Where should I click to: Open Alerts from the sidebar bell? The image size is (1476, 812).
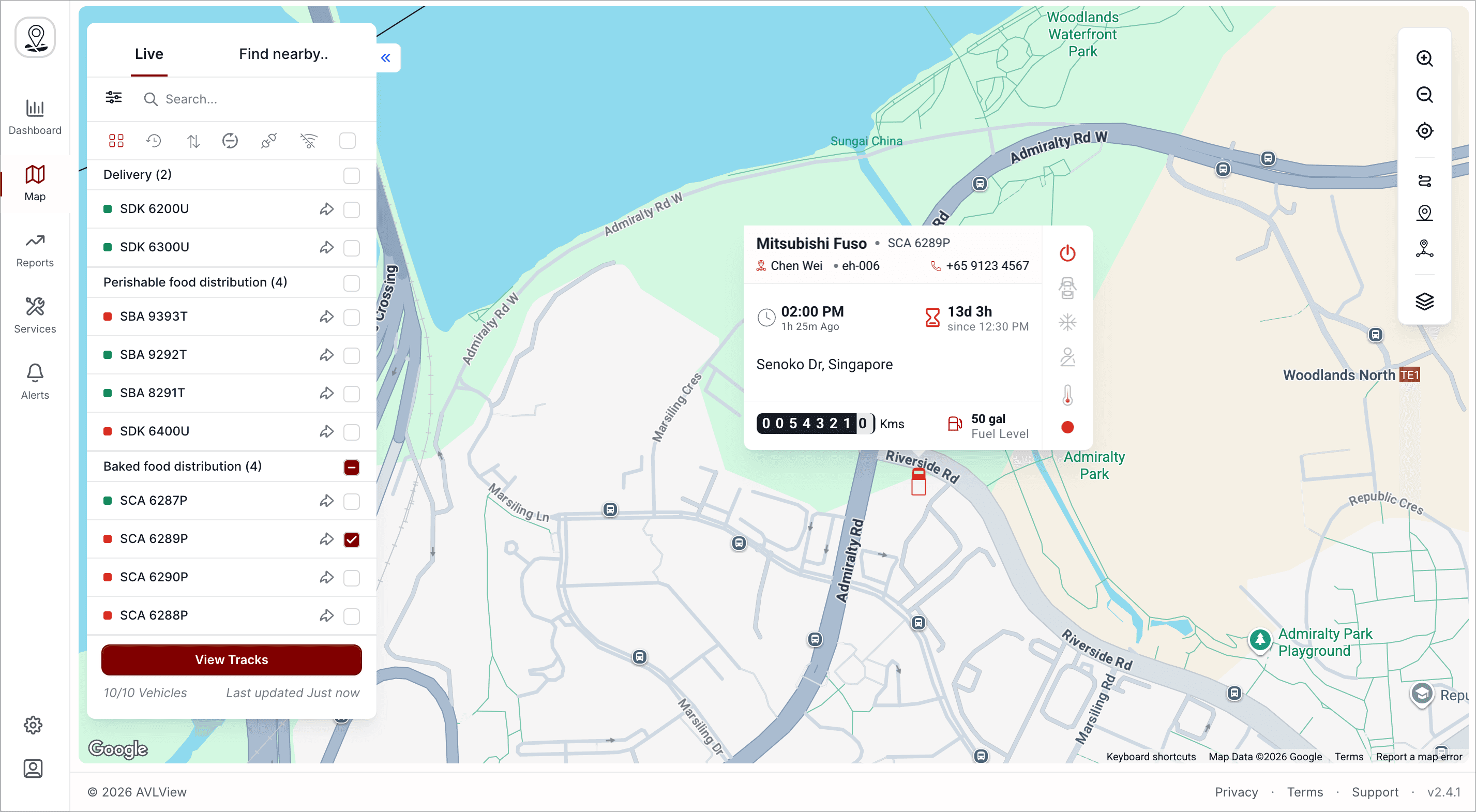[x=34, y=381]
